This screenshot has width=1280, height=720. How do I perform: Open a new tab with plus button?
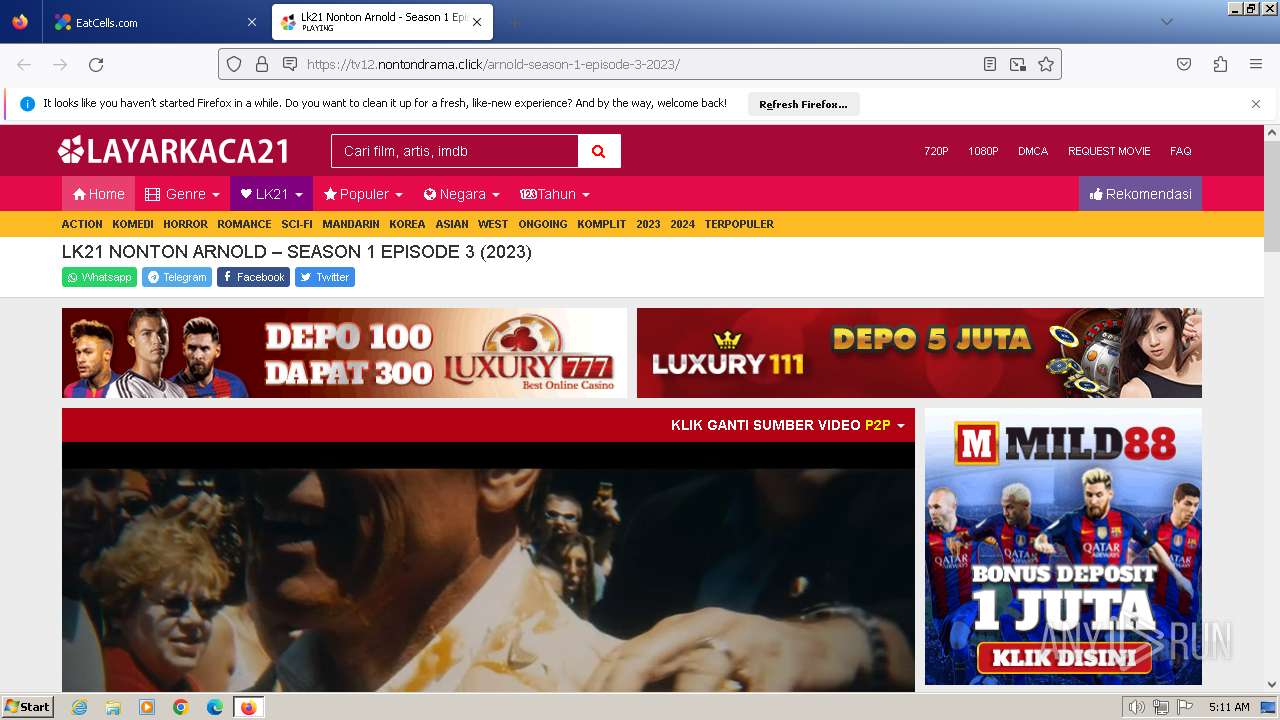[x=514, y=22]
